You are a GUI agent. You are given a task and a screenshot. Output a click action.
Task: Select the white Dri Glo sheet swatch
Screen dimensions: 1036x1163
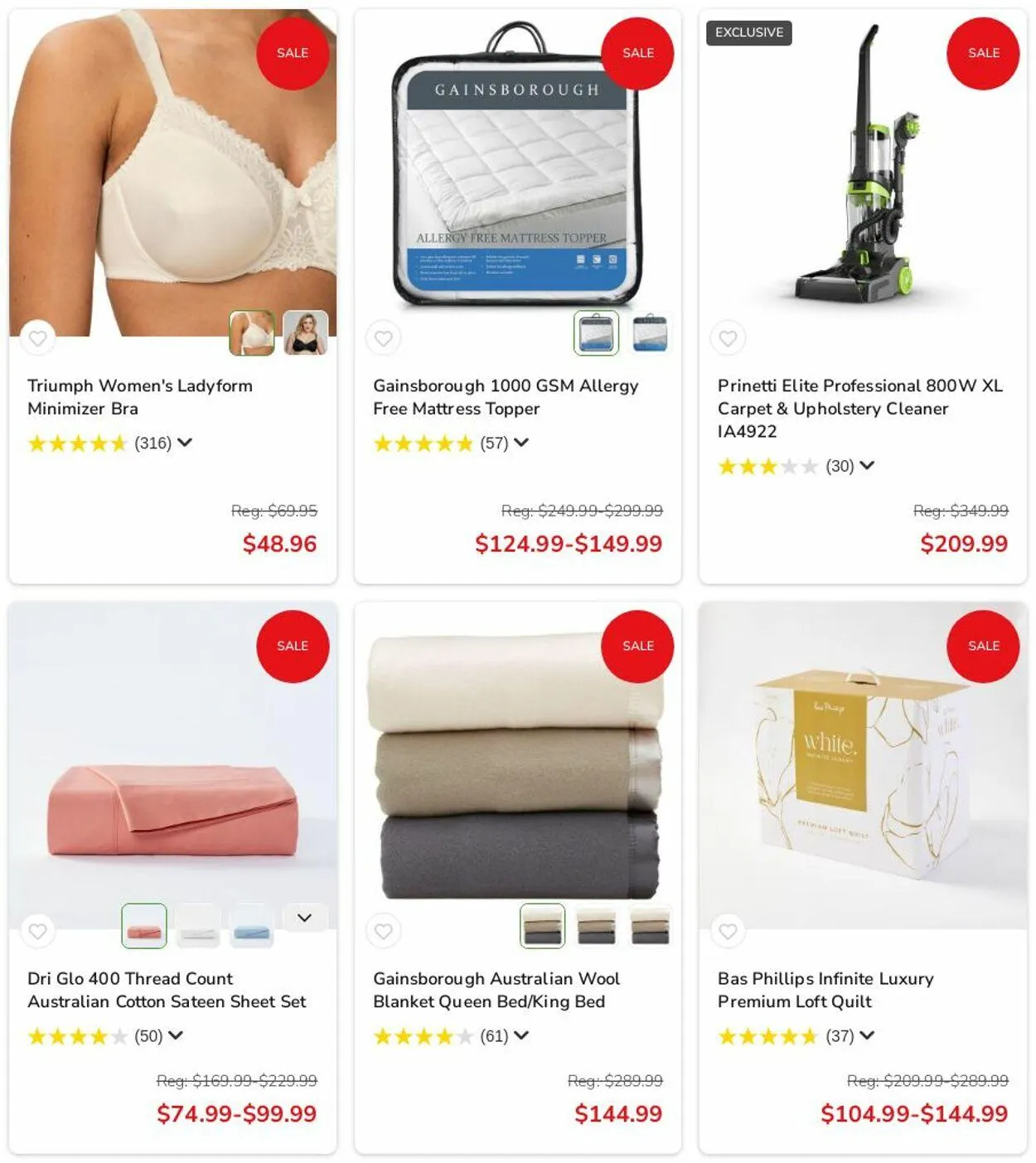tap(198, 926)
